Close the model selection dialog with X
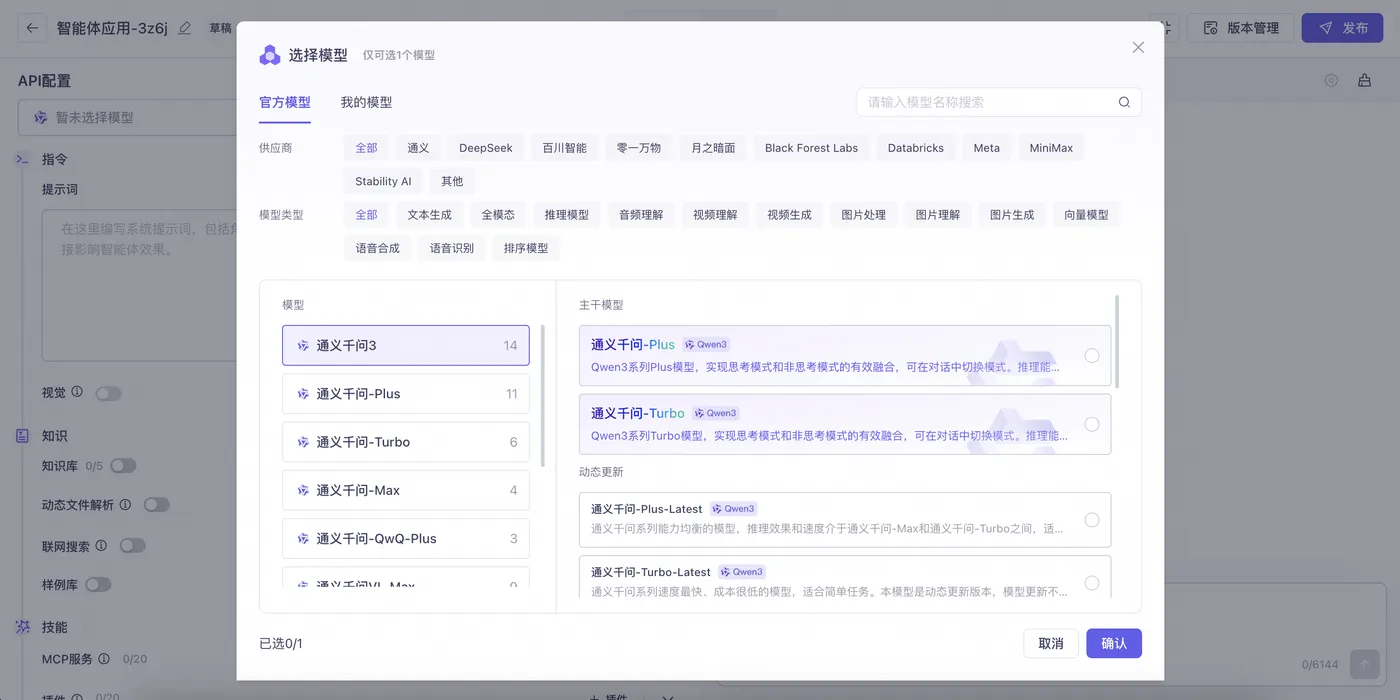Viewport: 1400px width, 700px height. pyautogui.click(x=1138, y=47)
